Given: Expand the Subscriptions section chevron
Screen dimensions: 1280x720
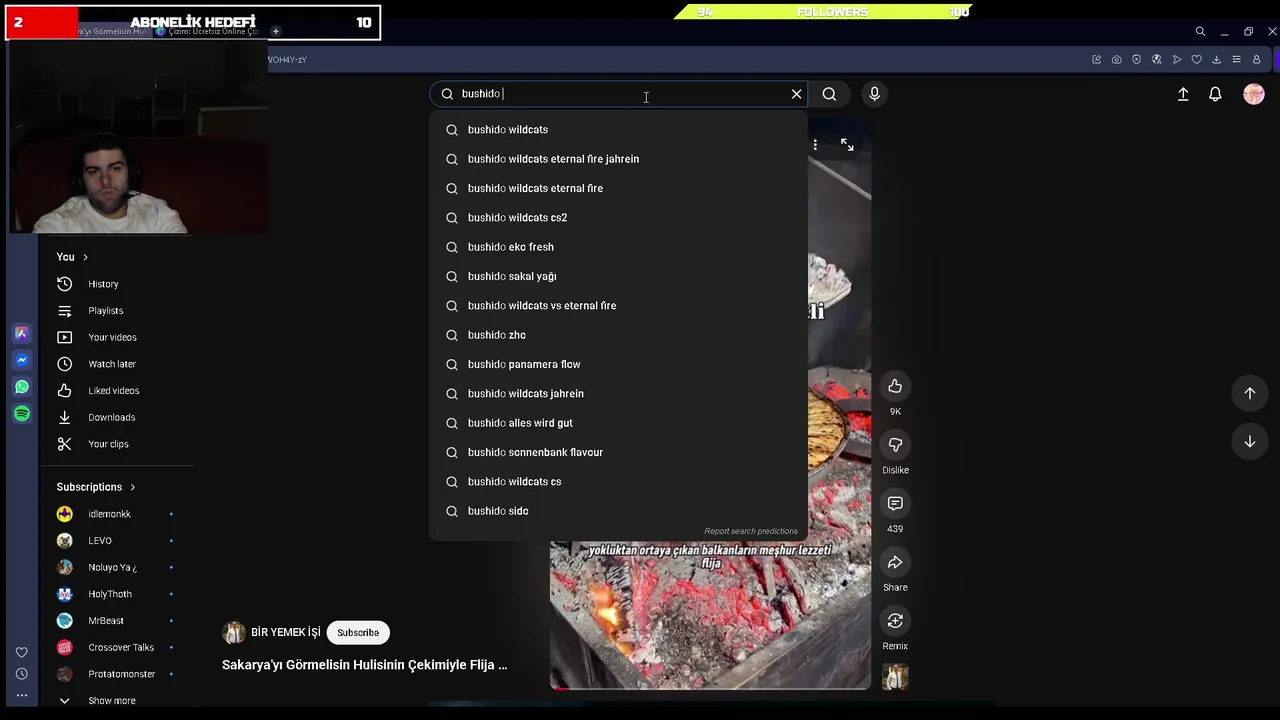Looking at the screenshot, I should 132,487.
